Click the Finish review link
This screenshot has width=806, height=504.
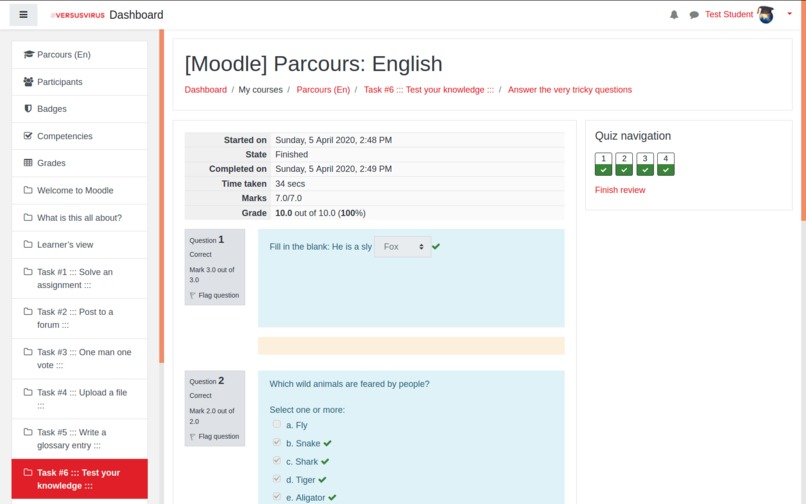[x=620, y=190]
